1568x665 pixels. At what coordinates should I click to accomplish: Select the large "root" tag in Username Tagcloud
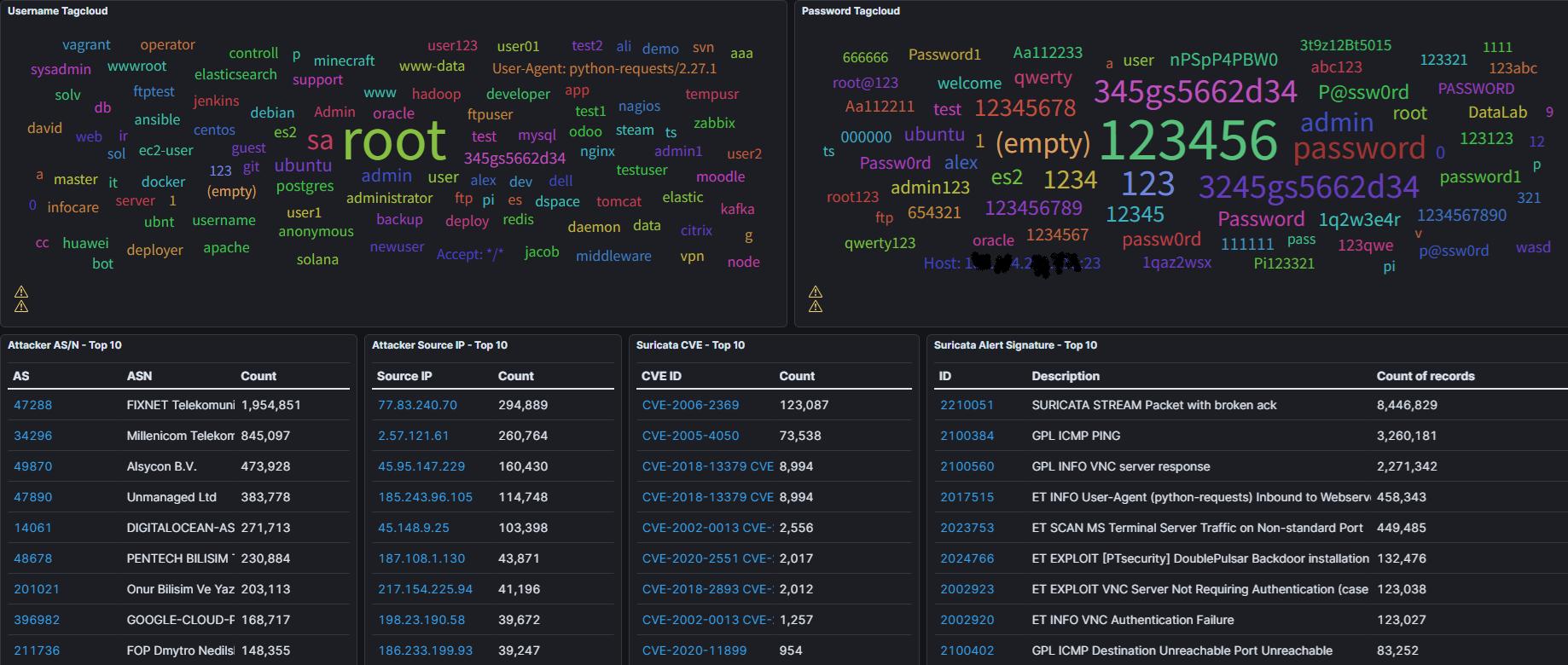click(394, 141)
